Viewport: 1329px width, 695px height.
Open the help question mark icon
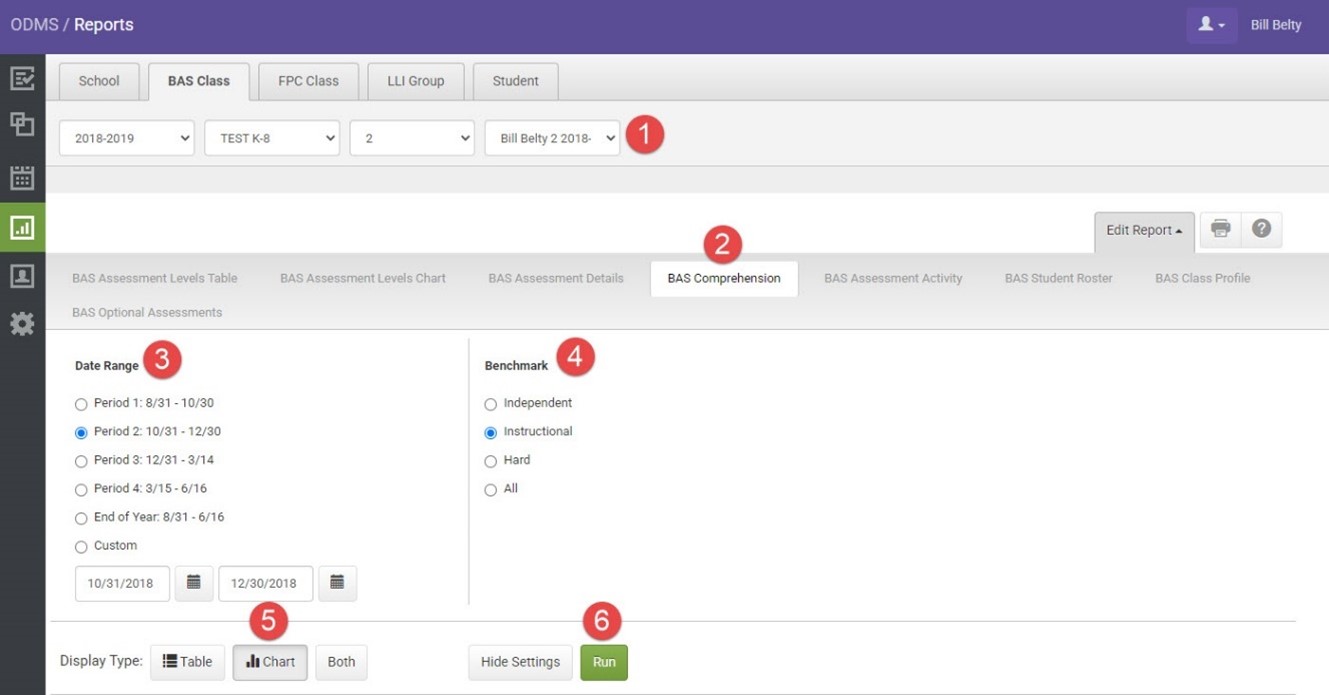tap(1261, 229)
